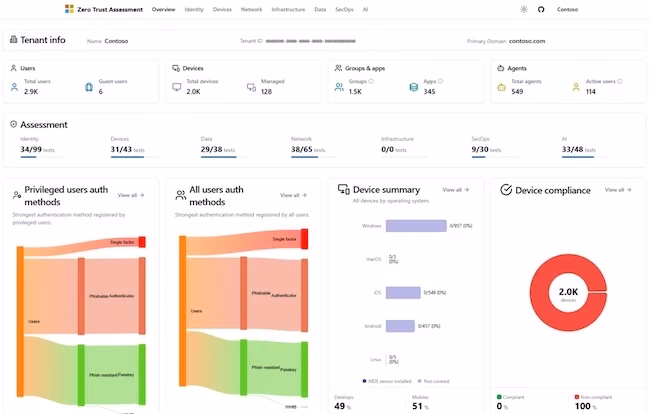The image size is (650, 414).
Task: Click the Devices 31/43 tests progress bar
Action: coord(135,157)
